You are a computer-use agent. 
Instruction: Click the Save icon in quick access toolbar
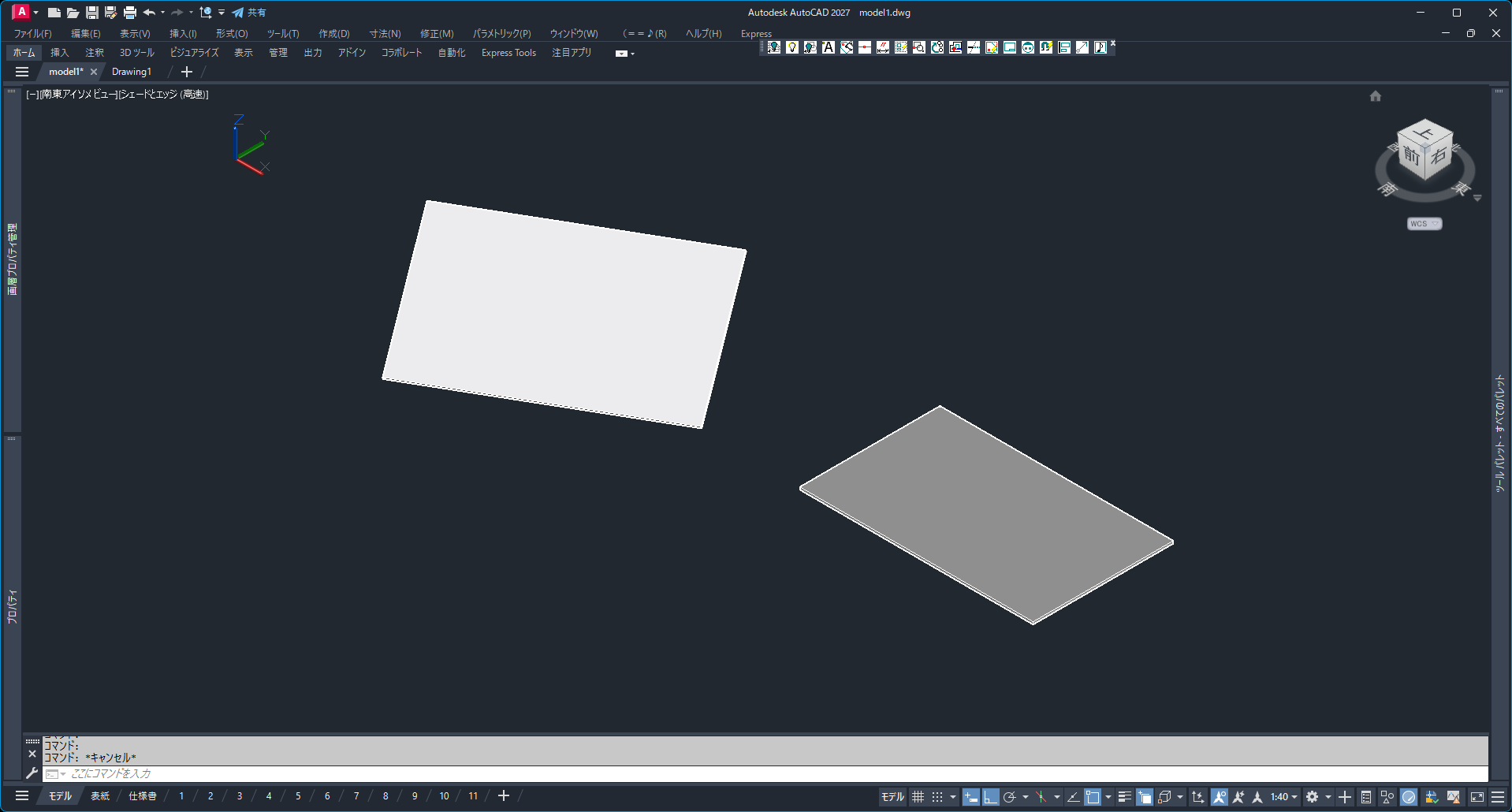92,13
